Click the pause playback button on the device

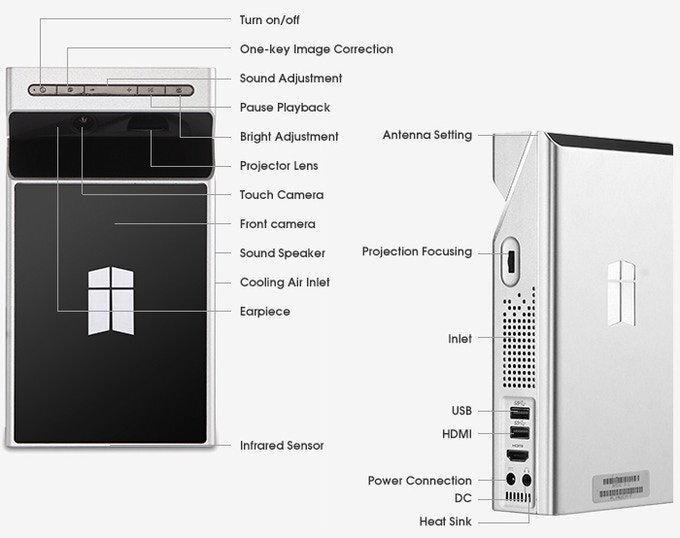coord(151,90)
